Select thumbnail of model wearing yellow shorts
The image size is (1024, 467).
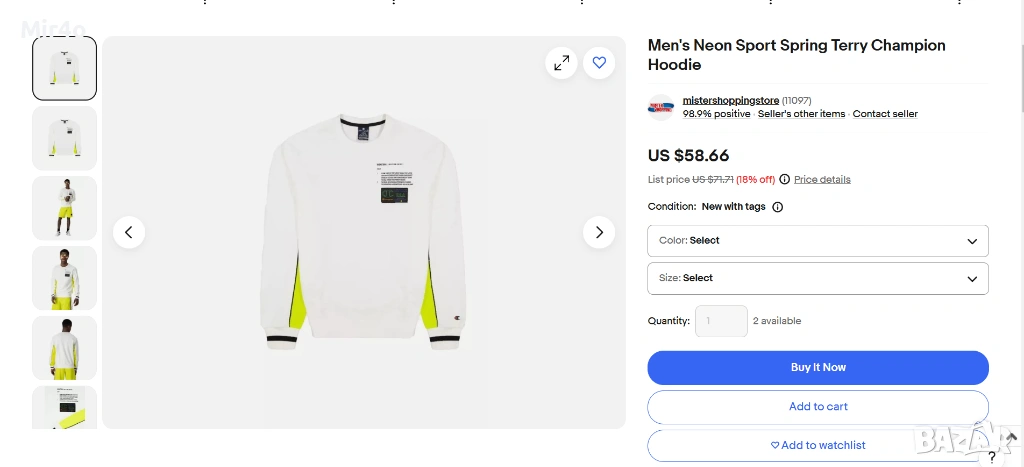(x=65, y=208)
